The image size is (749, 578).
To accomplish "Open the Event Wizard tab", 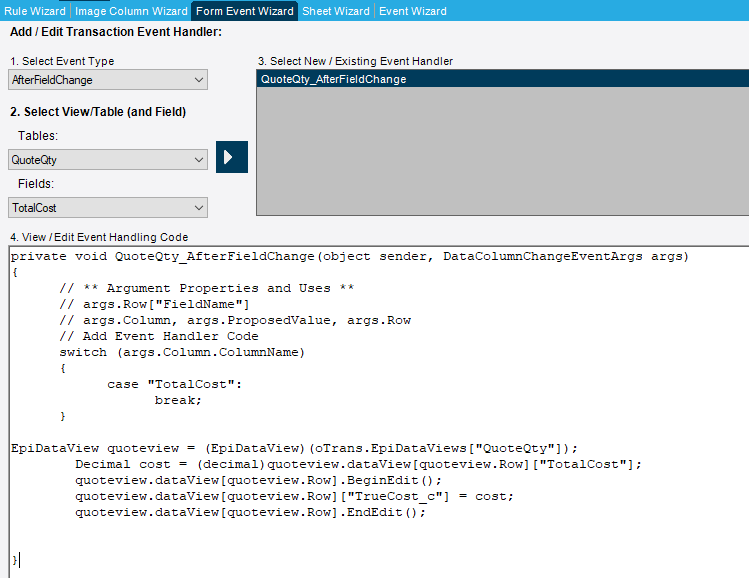I will point(413,11).
